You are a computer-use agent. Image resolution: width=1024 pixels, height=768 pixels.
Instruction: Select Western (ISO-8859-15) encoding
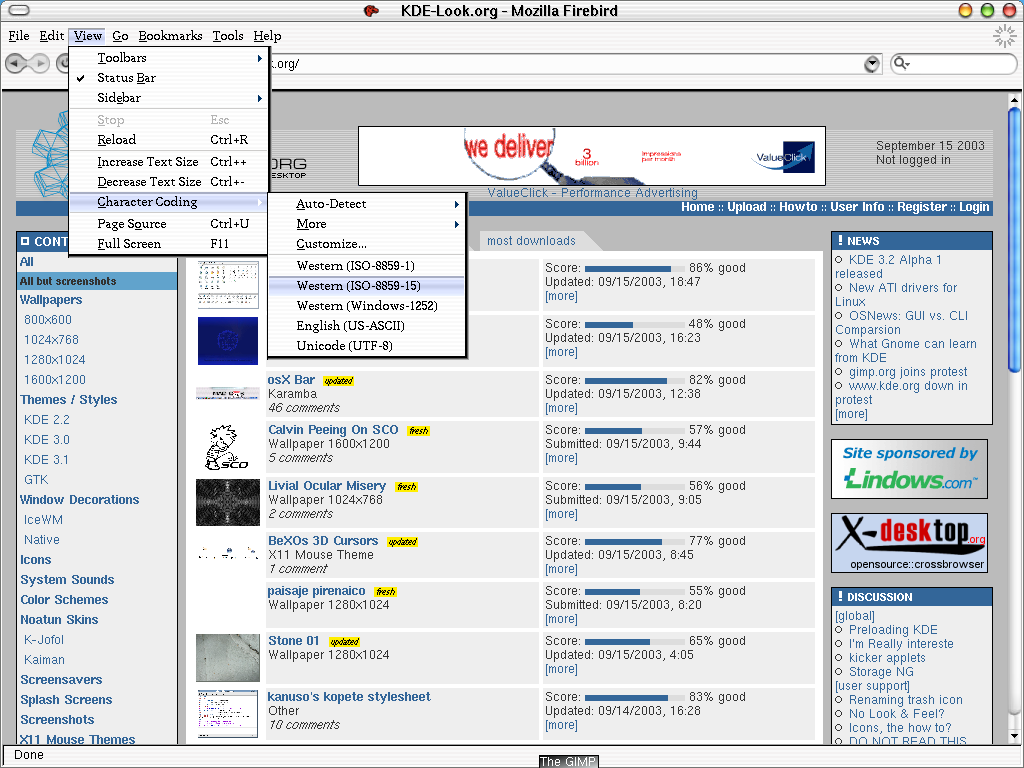click(x=367, y=285)
